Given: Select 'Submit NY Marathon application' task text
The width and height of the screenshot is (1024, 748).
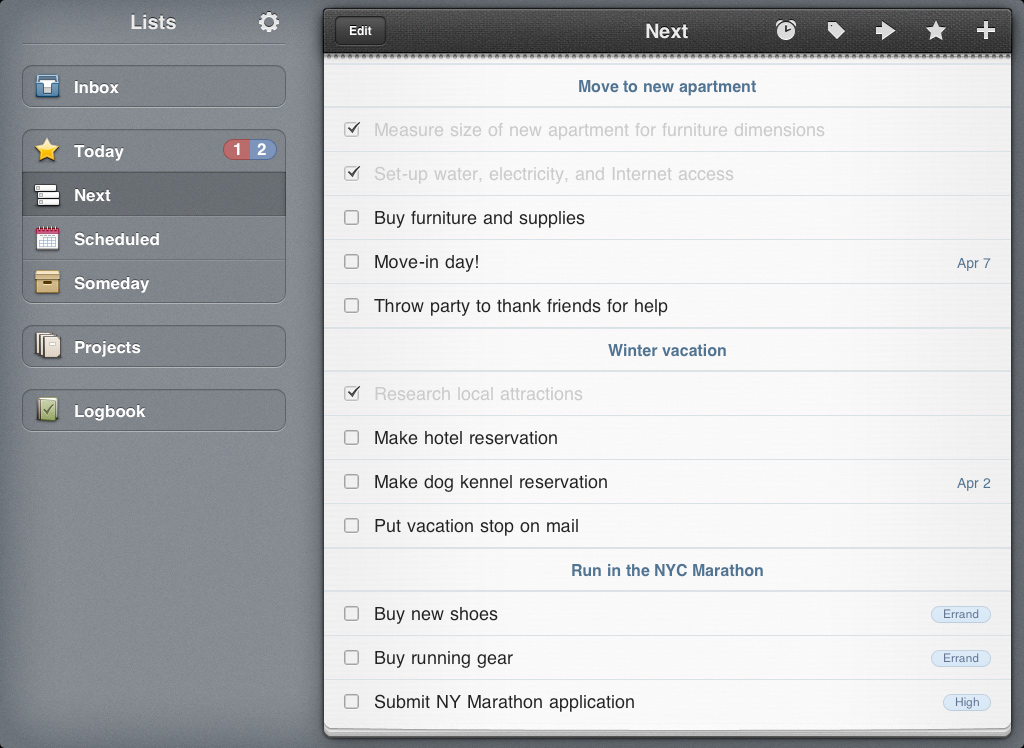Looking at the screenshot, I should (x=504, y=702).
